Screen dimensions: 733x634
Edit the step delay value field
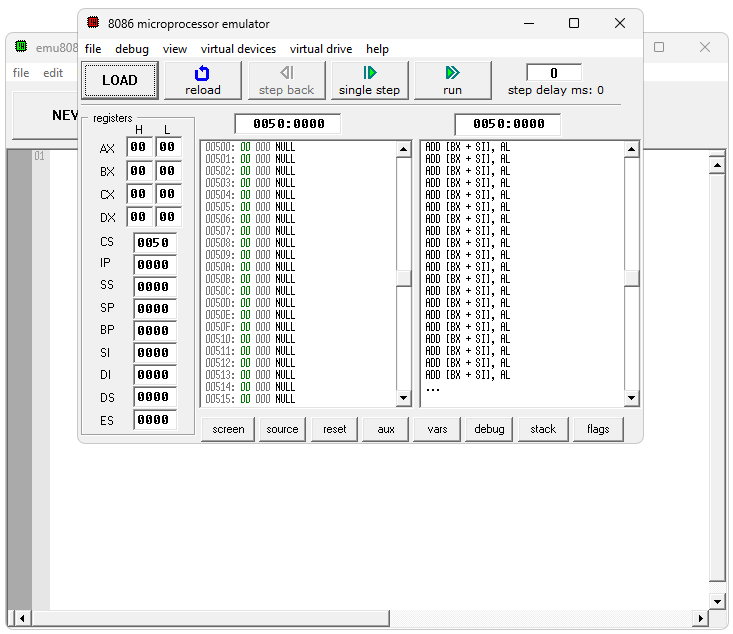click(x=554, y=73)
